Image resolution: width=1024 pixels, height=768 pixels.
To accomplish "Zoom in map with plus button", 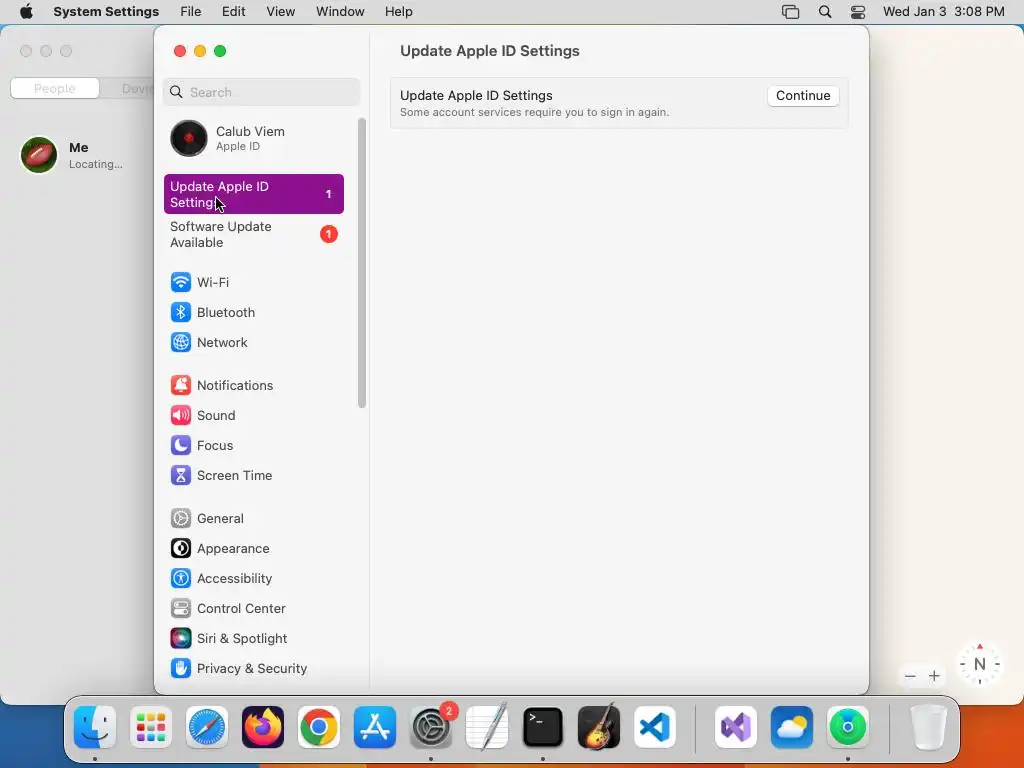I will tap(935, 676).
